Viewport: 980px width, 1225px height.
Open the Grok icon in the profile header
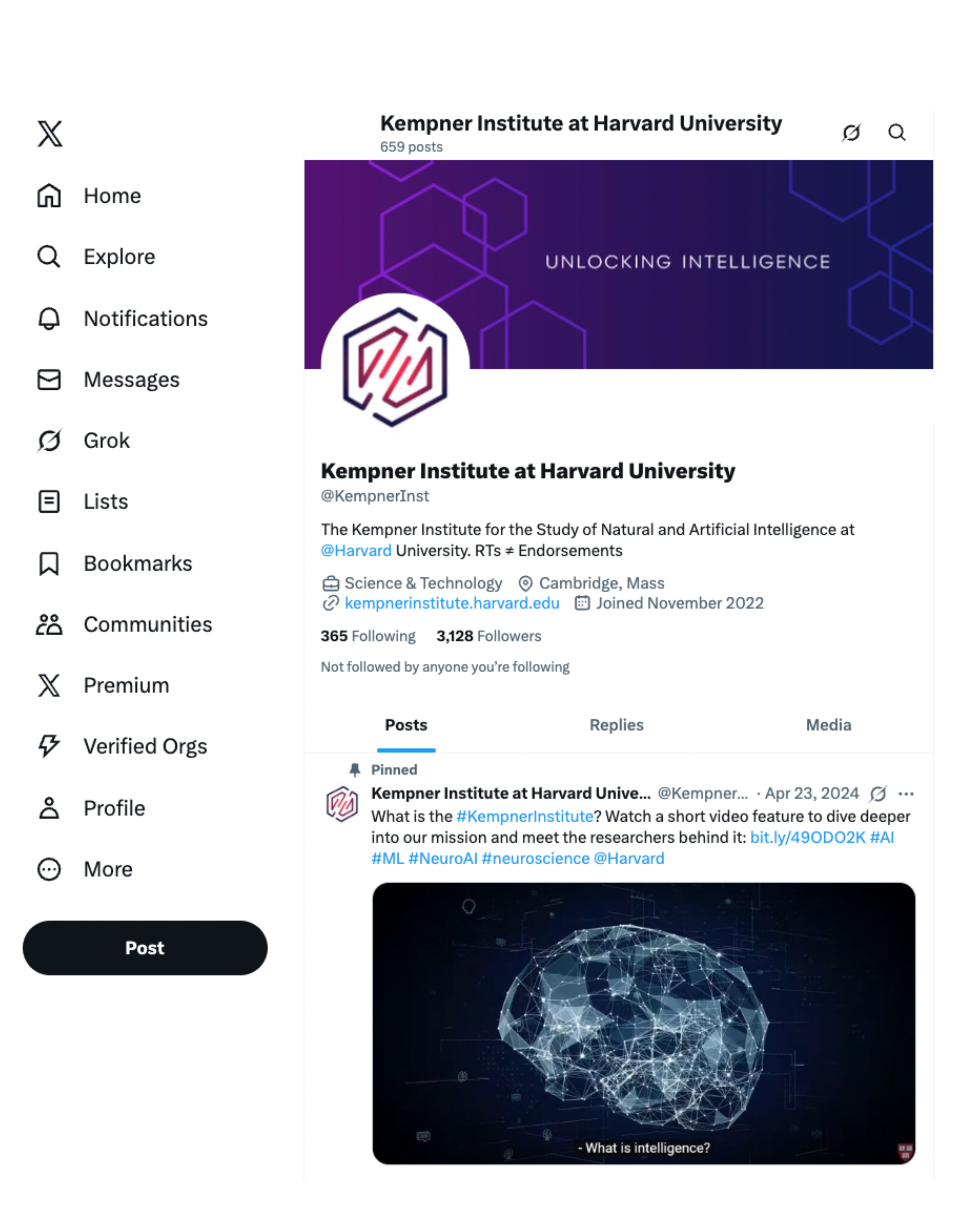click(x=851, y=133)
